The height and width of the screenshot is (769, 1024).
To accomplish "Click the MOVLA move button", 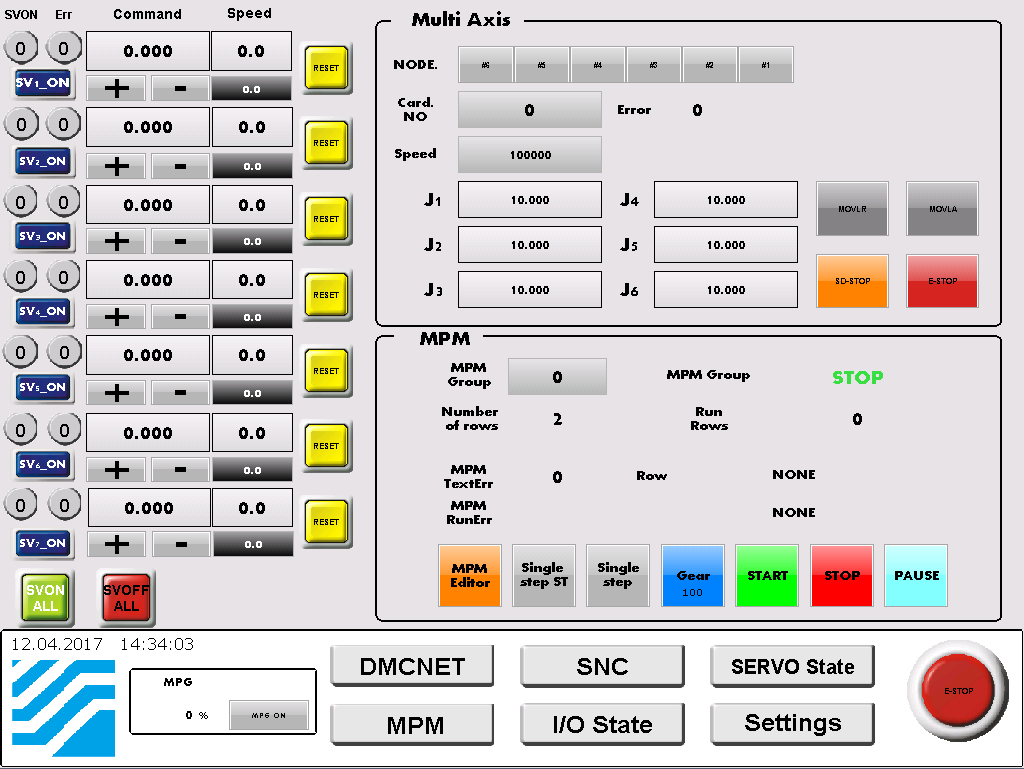I will (942, 209).
